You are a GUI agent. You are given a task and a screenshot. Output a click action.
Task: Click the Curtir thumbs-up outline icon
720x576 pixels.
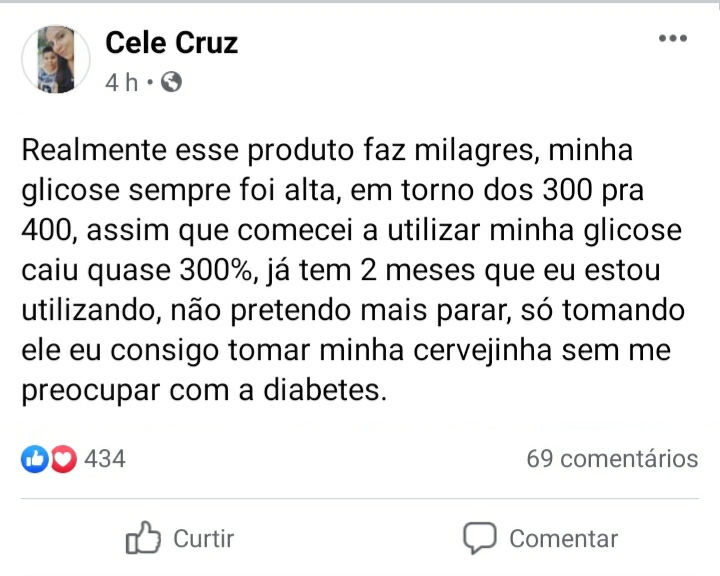143,537
